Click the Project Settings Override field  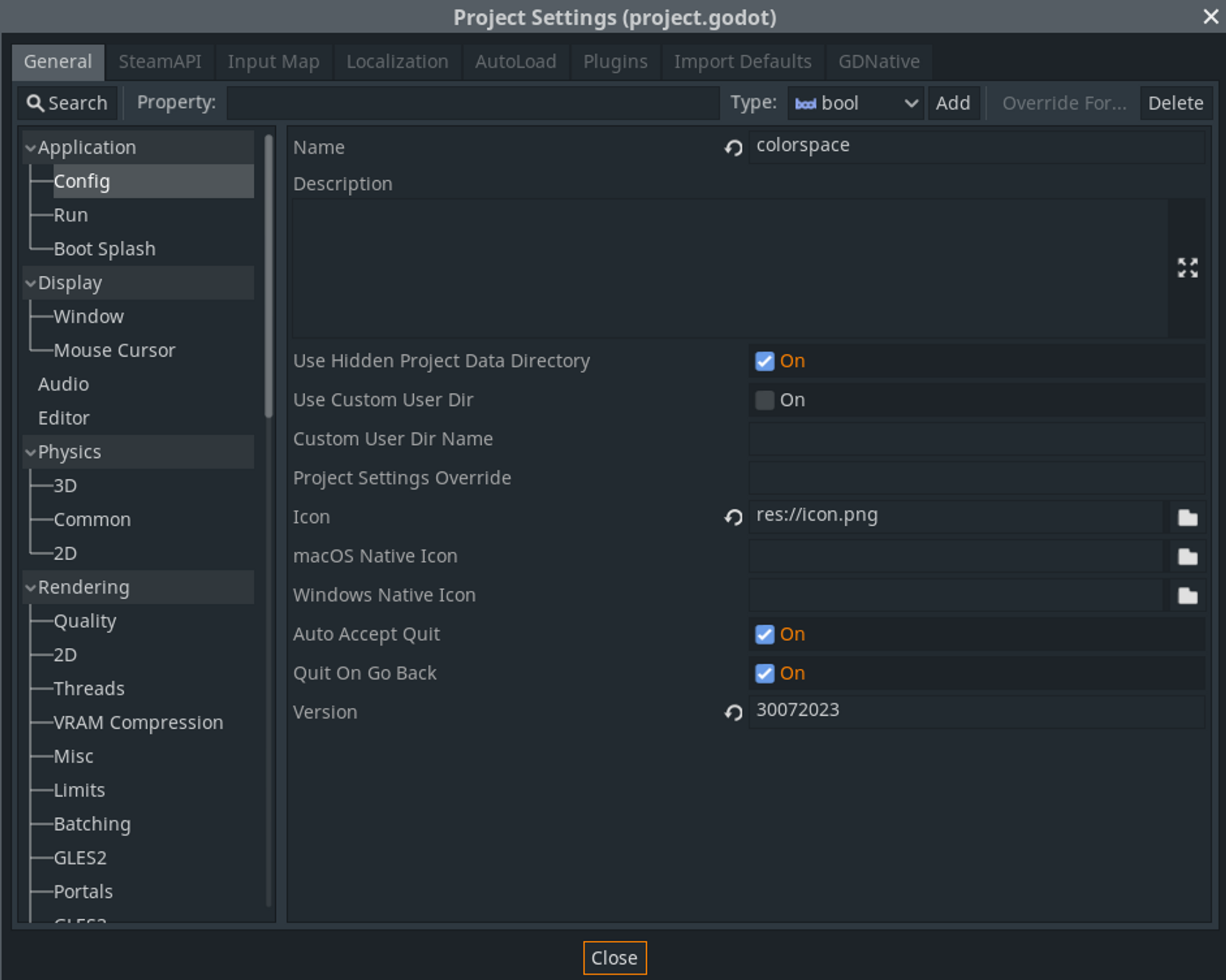(977, 479)
